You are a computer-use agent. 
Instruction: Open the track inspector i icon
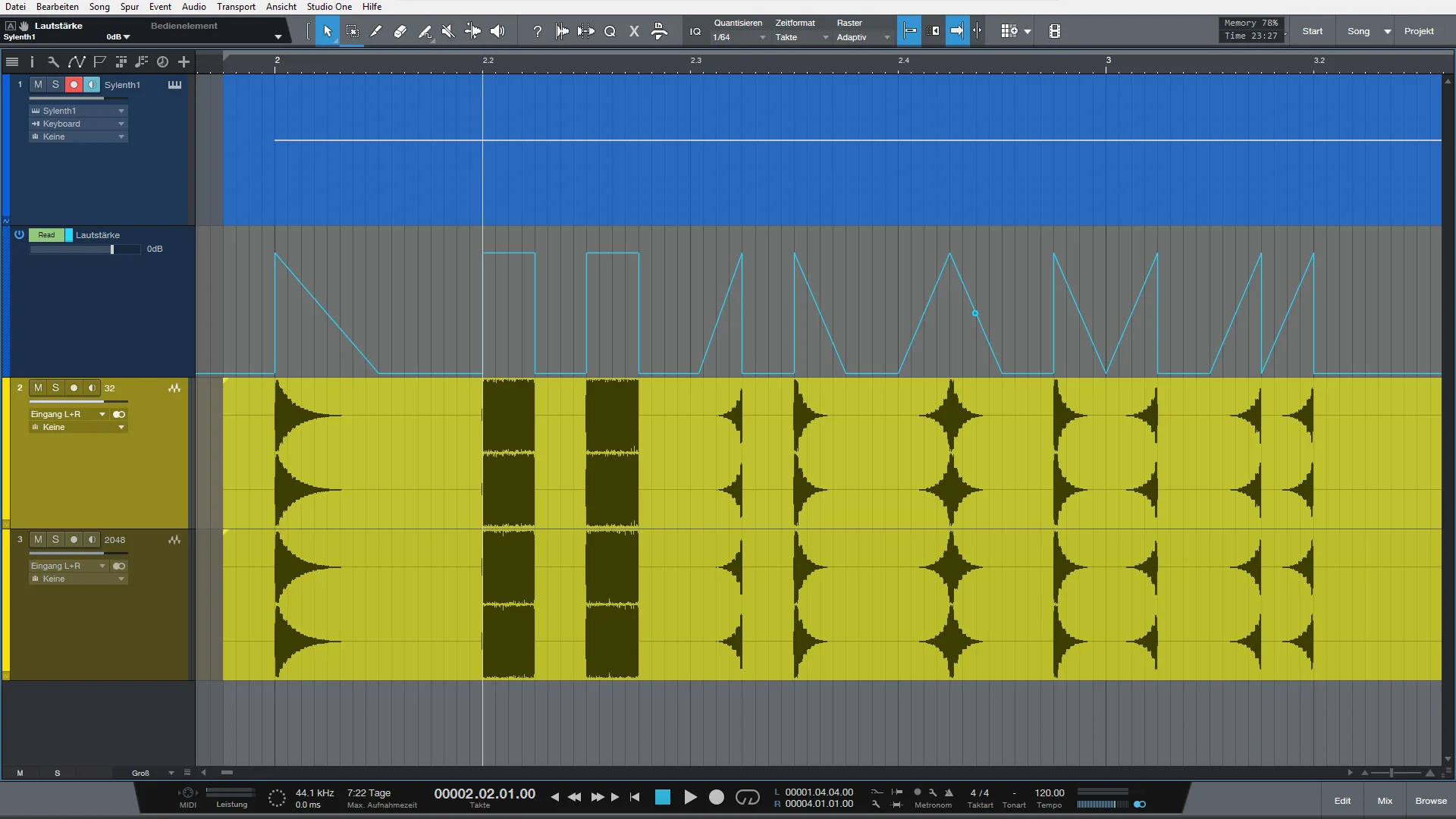tap(32, 61)
